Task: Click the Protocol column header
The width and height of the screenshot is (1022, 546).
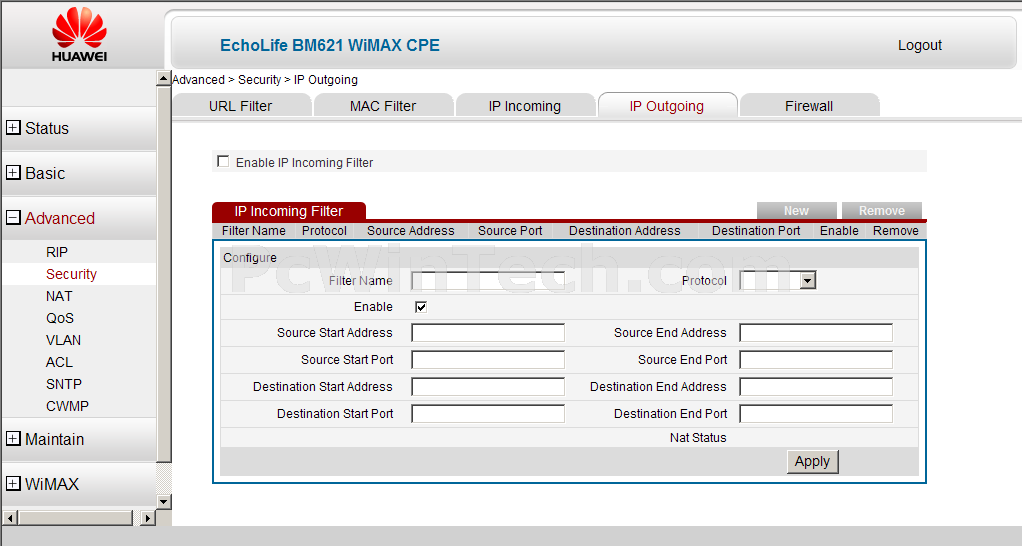Action: [325, 231]
